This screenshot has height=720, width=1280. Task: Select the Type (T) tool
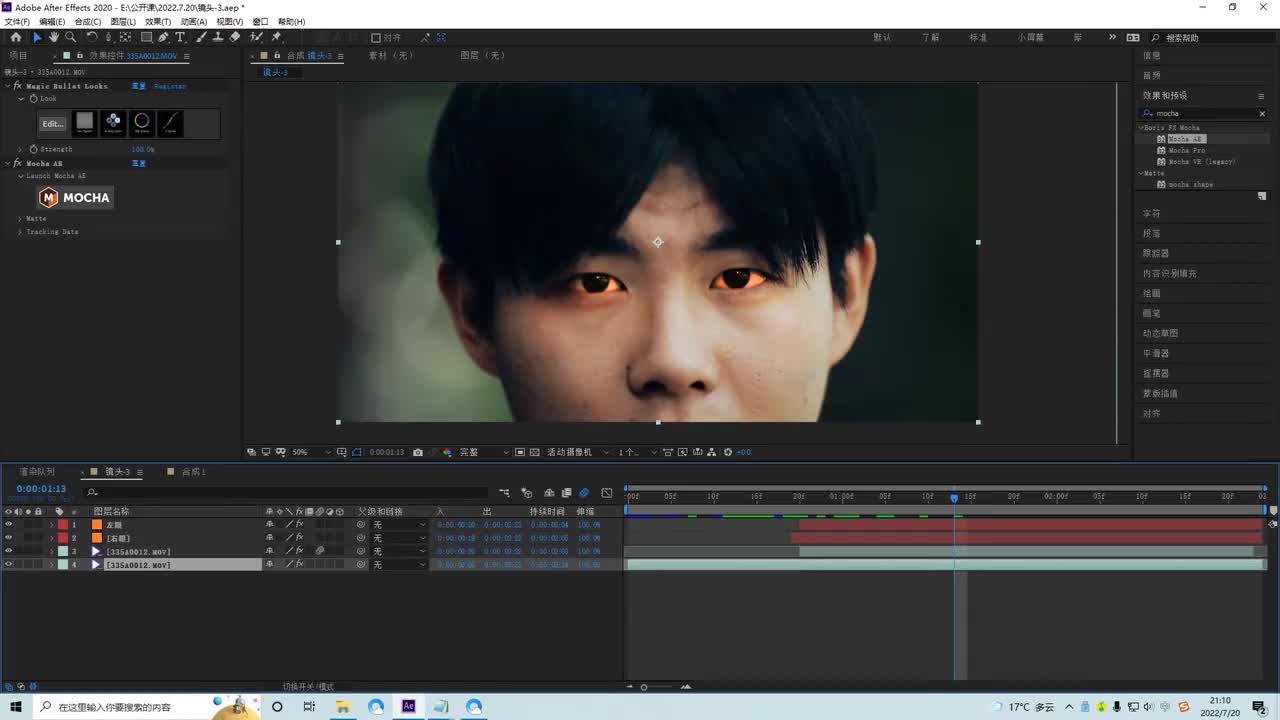180,37
